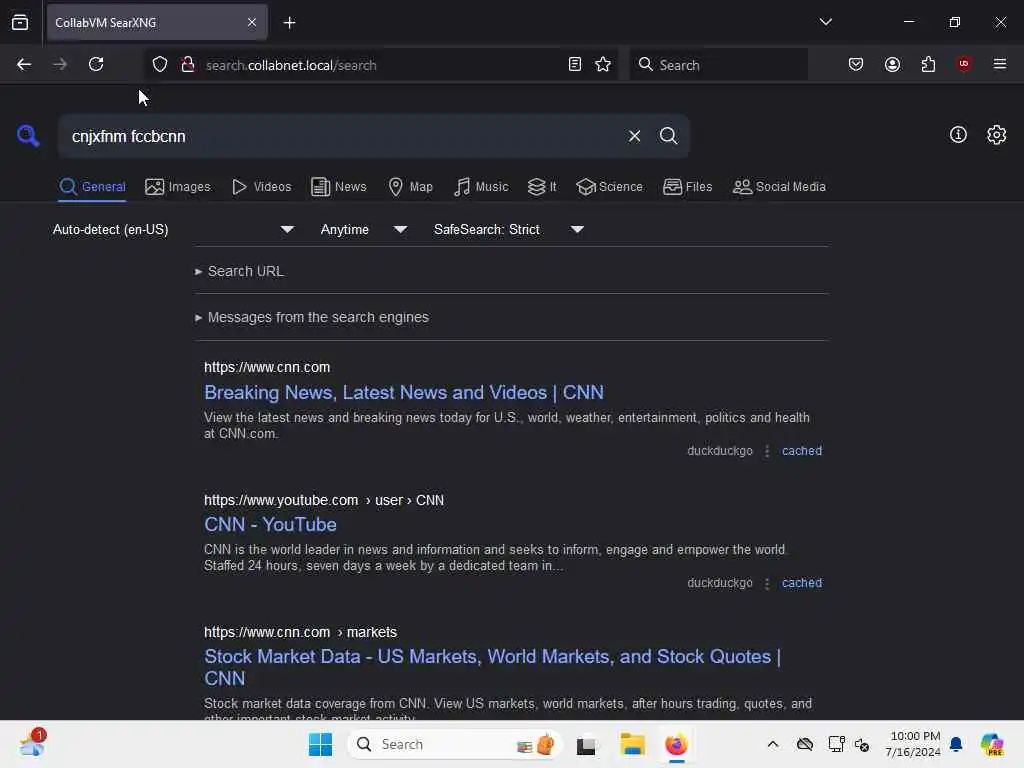This screenshot has width=1024, height=768.
Task: Click the cloud sync tray icon
Action: coord(805,744)
